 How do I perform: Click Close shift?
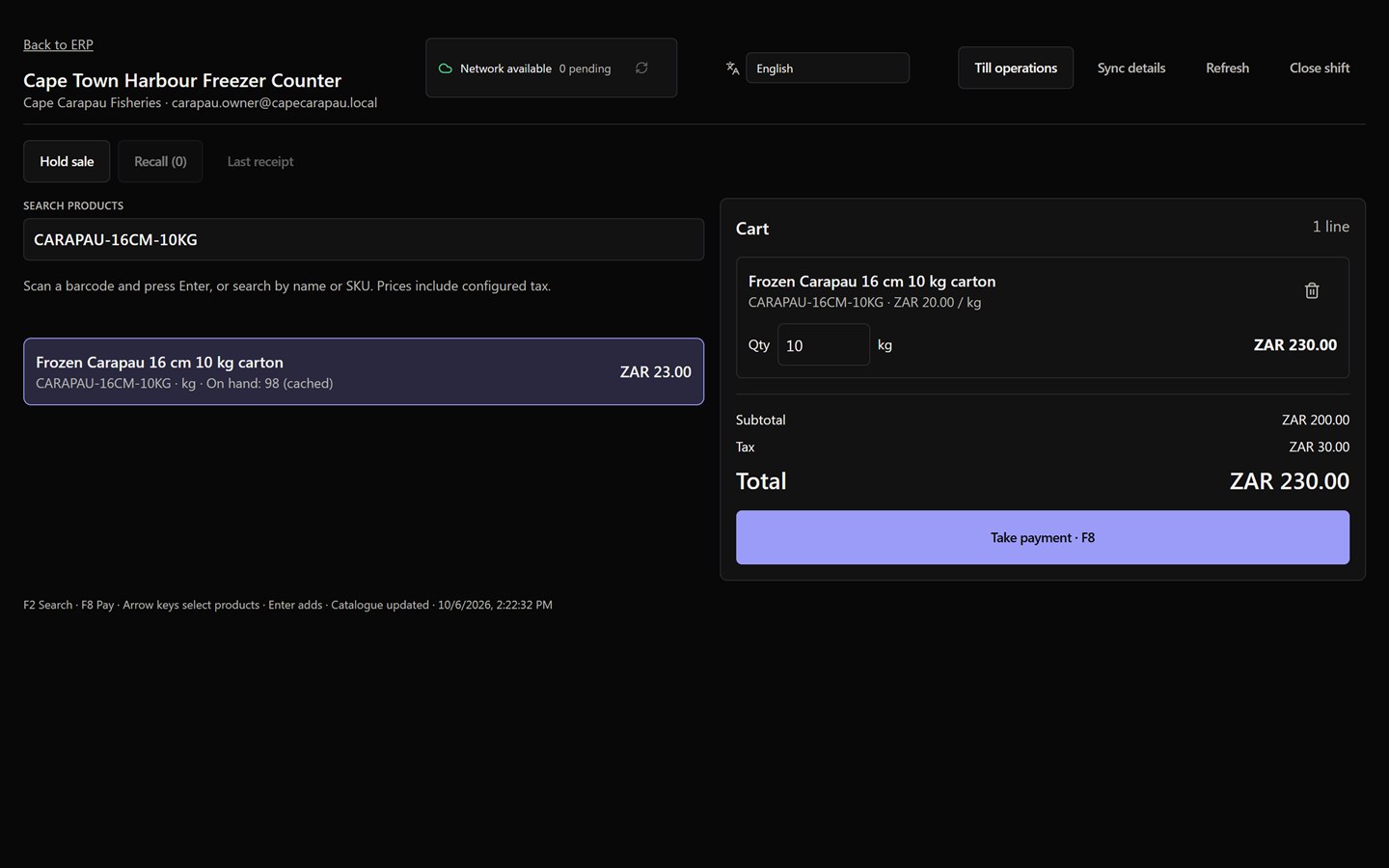tap(1320, 68)
